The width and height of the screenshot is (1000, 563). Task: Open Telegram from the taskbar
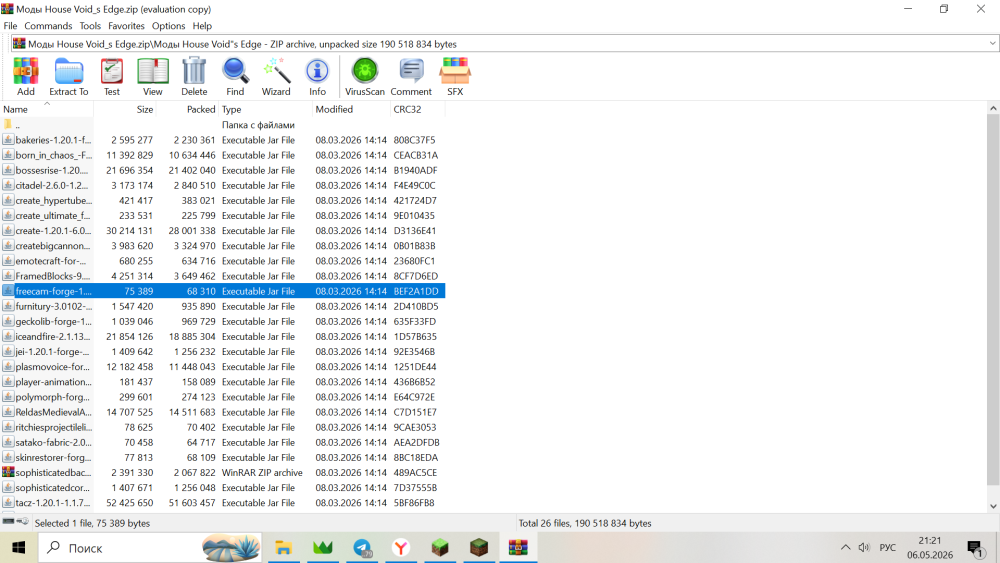point(362,547)
